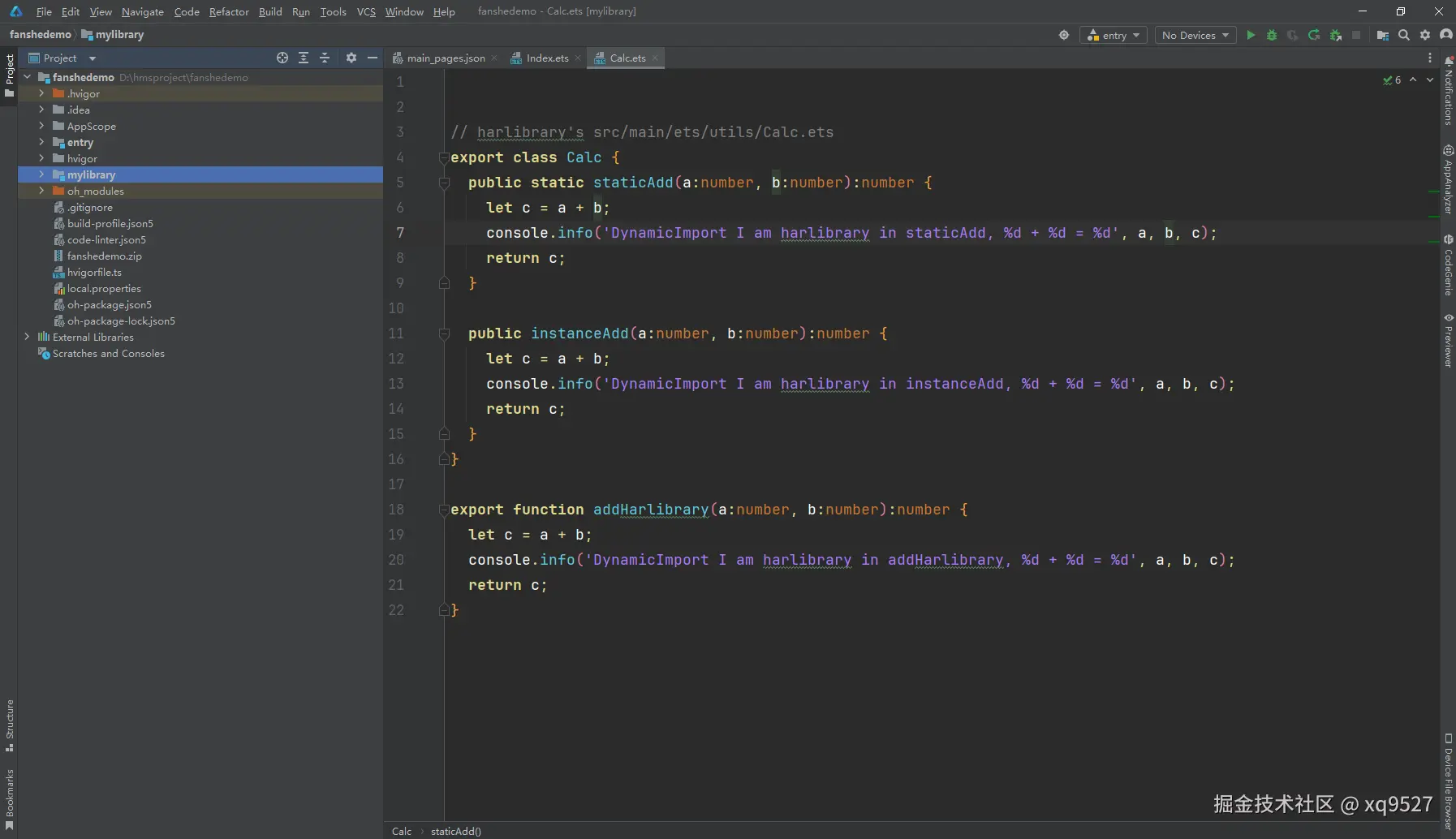Switch to the Index.ets tab
Image resolution: width=1456 pixels, height=839 pixels.
coord(547,58)
